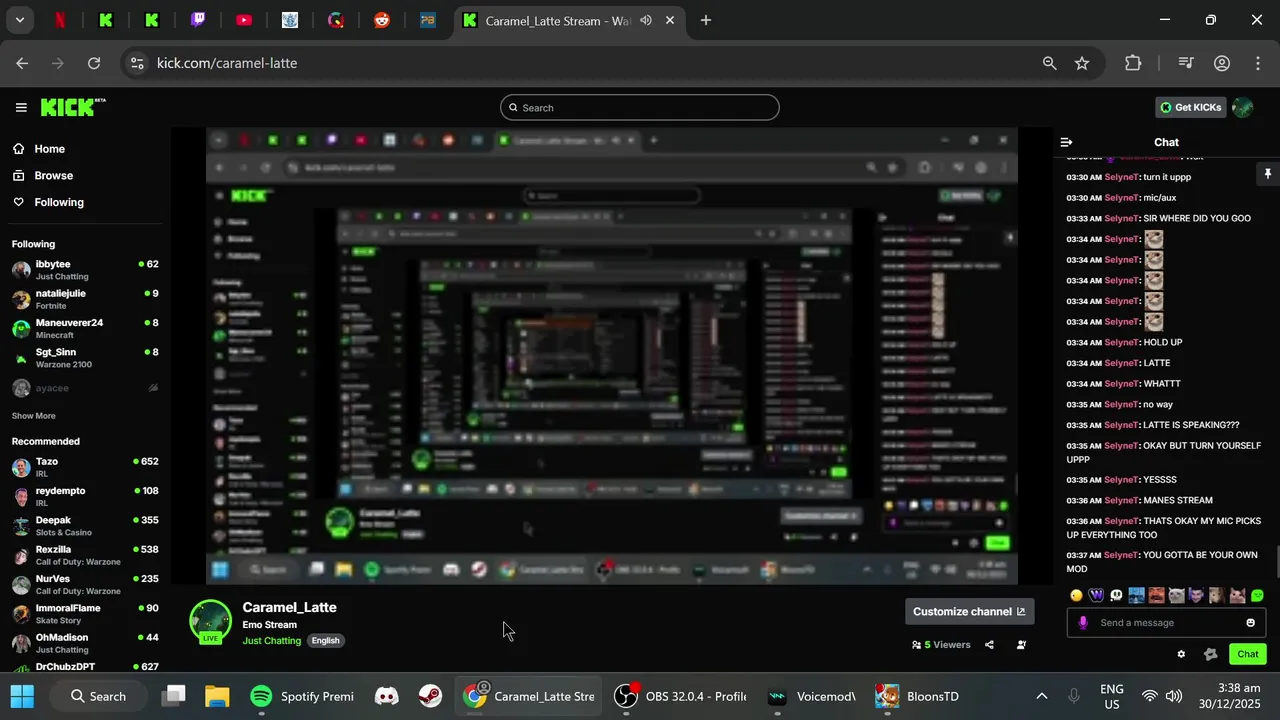Open chat settings gear icon
Screen dimensions: 1280x720
[1181, 654]
